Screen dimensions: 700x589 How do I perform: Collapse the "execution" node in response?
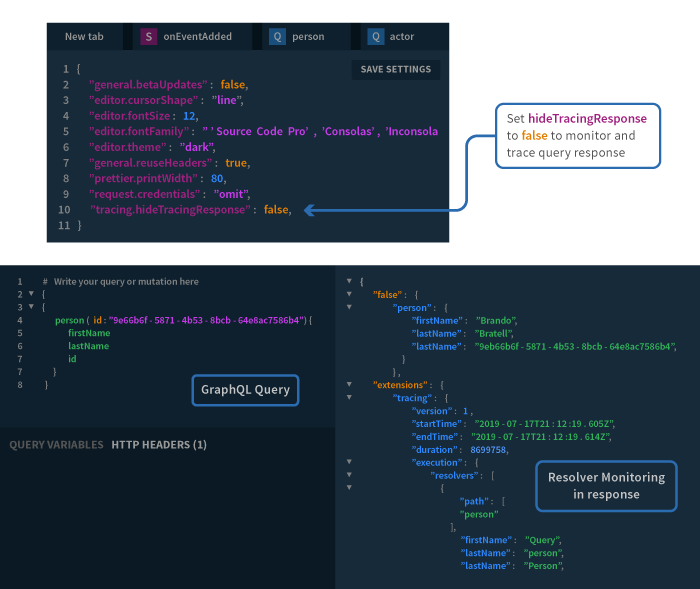click(x=349, y=462)
